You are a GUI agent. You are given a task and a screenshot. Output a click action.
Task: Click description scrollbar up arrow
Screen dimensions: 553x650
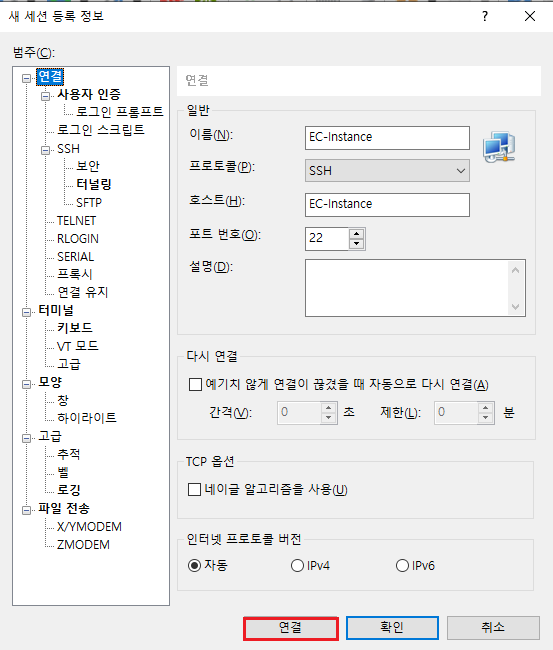click(515, 270)
